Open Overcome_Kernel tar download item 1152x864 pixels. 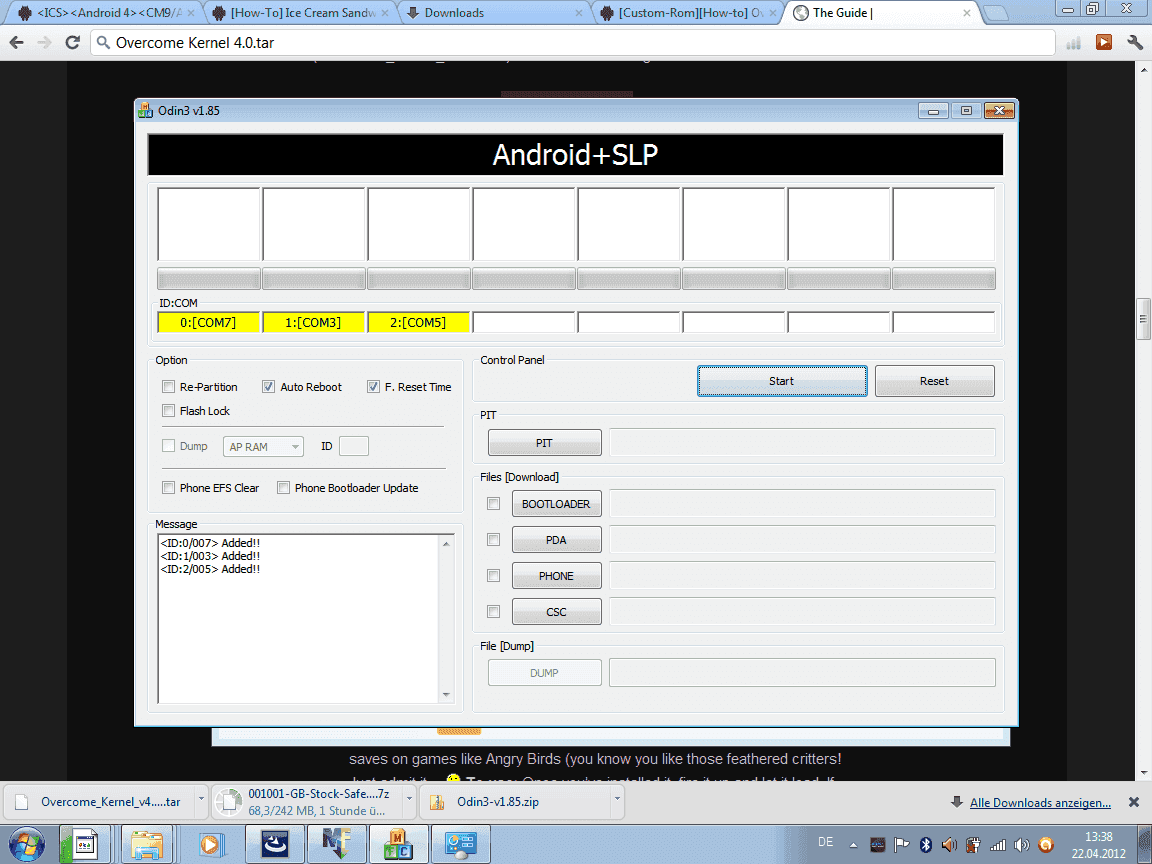pyautogui.click(x=99, y=802)
